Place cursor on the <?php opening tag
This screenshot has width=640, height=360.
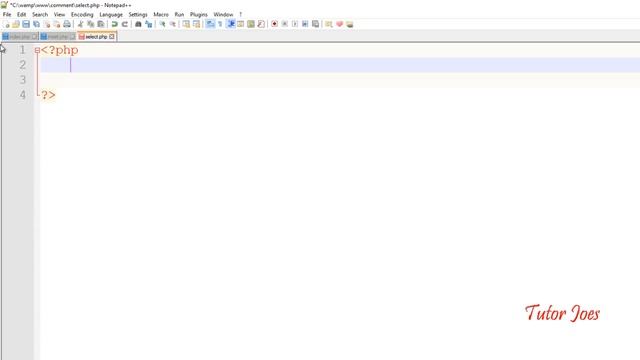[x=60, y=50]
